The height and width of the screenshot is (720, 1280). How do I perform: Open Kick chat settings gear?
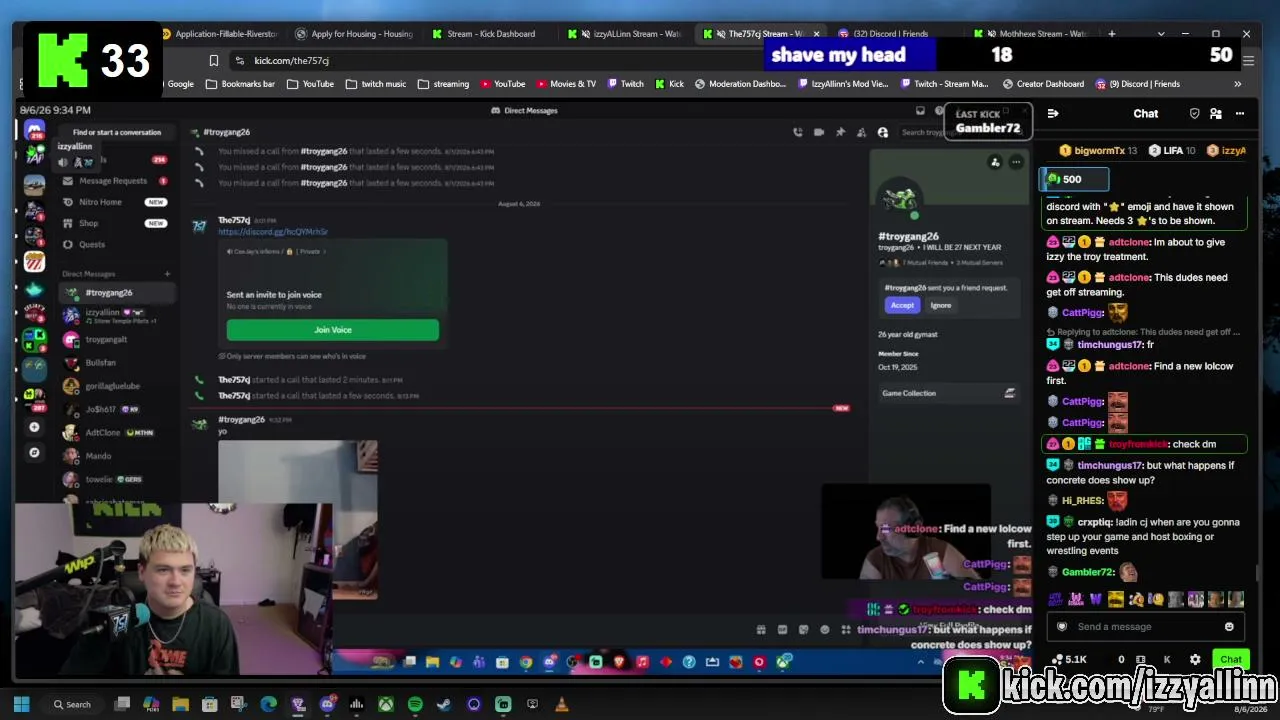click(x=1195, y=660)
